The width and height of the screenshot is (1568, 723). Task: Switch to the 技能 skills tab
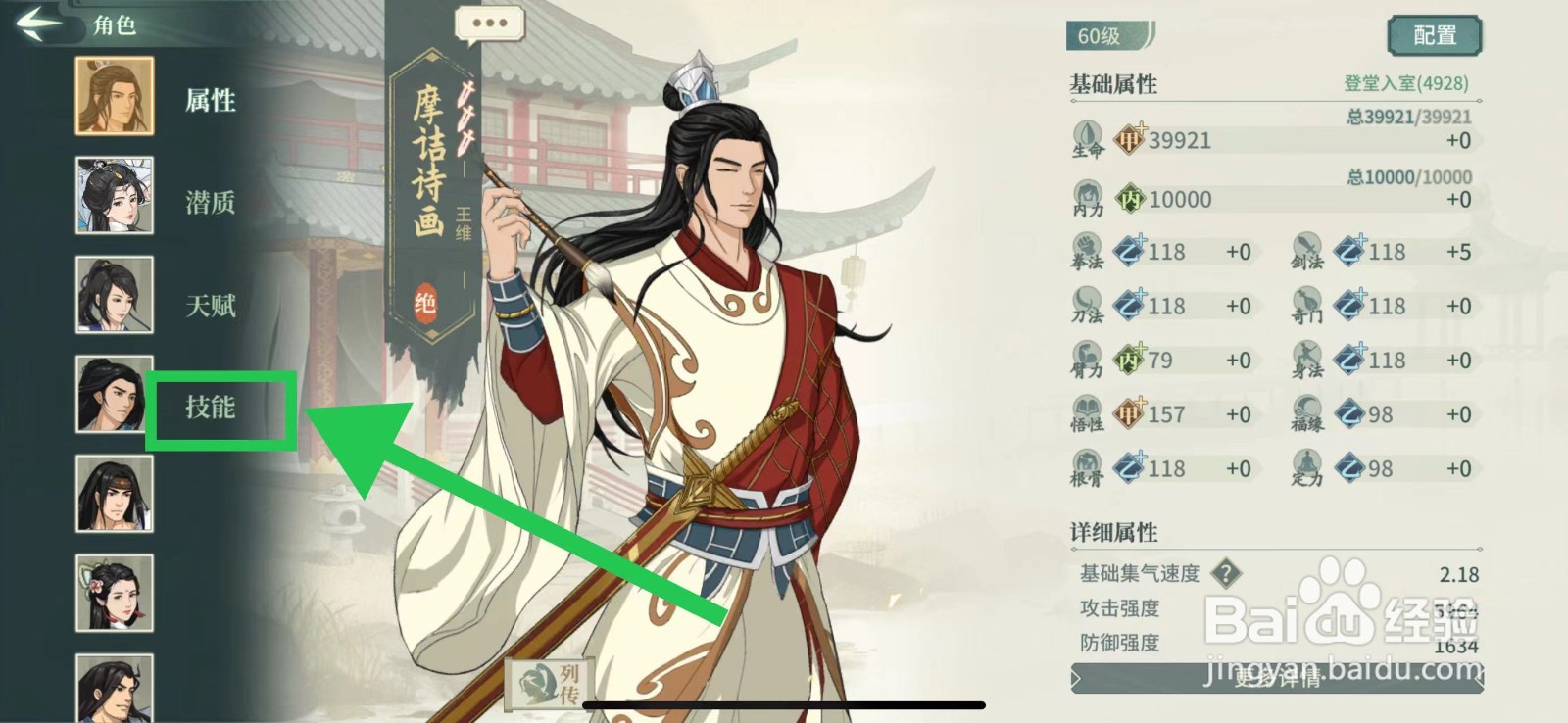211,407
